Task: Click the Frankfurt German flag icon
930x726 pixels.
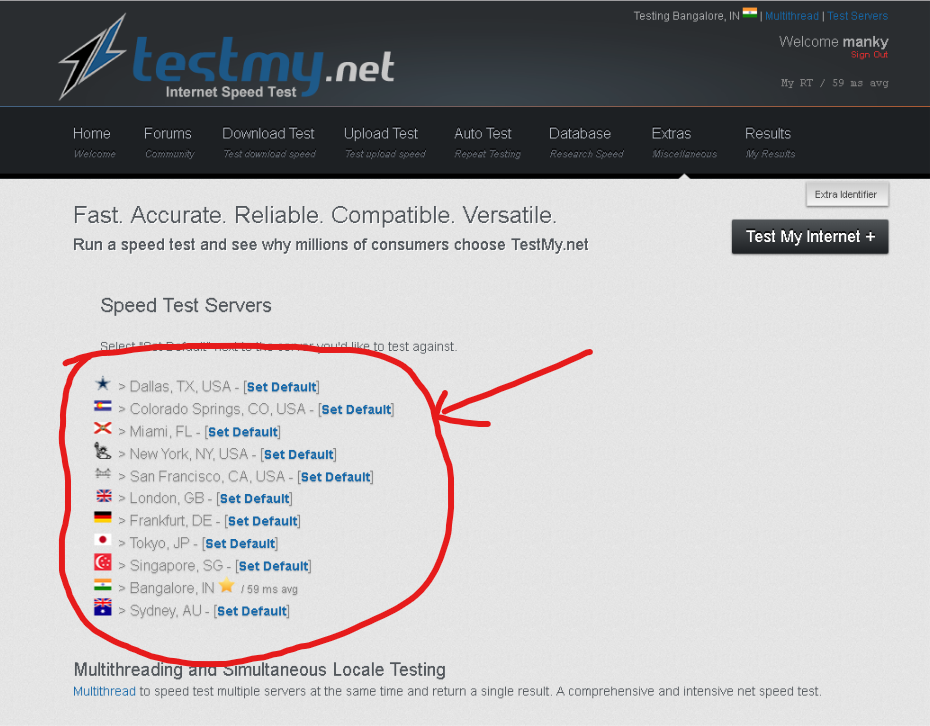Action: (102, 518)
